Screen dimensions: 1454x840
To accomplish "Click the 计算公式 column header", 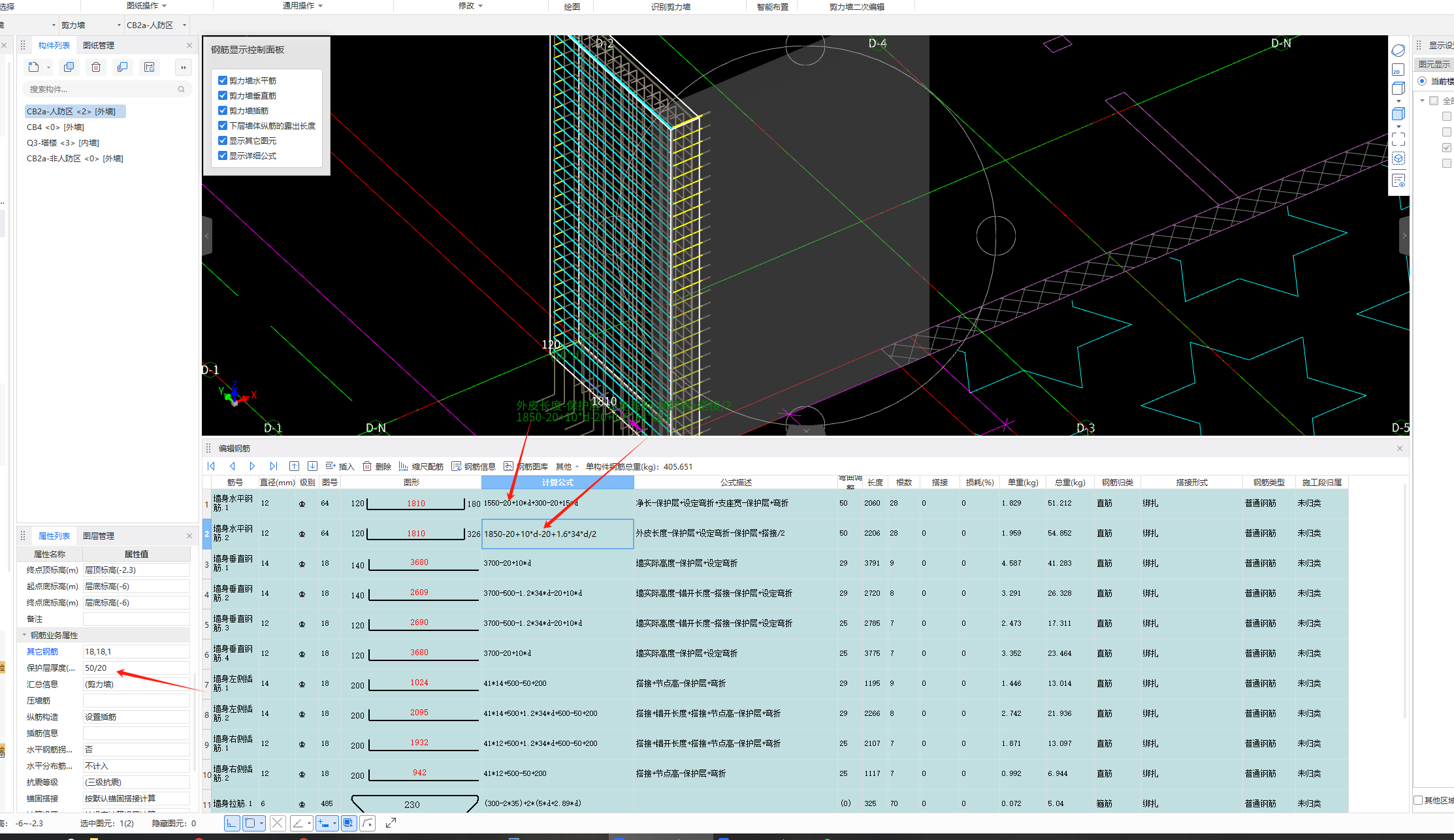I will (x=557, y=482).
